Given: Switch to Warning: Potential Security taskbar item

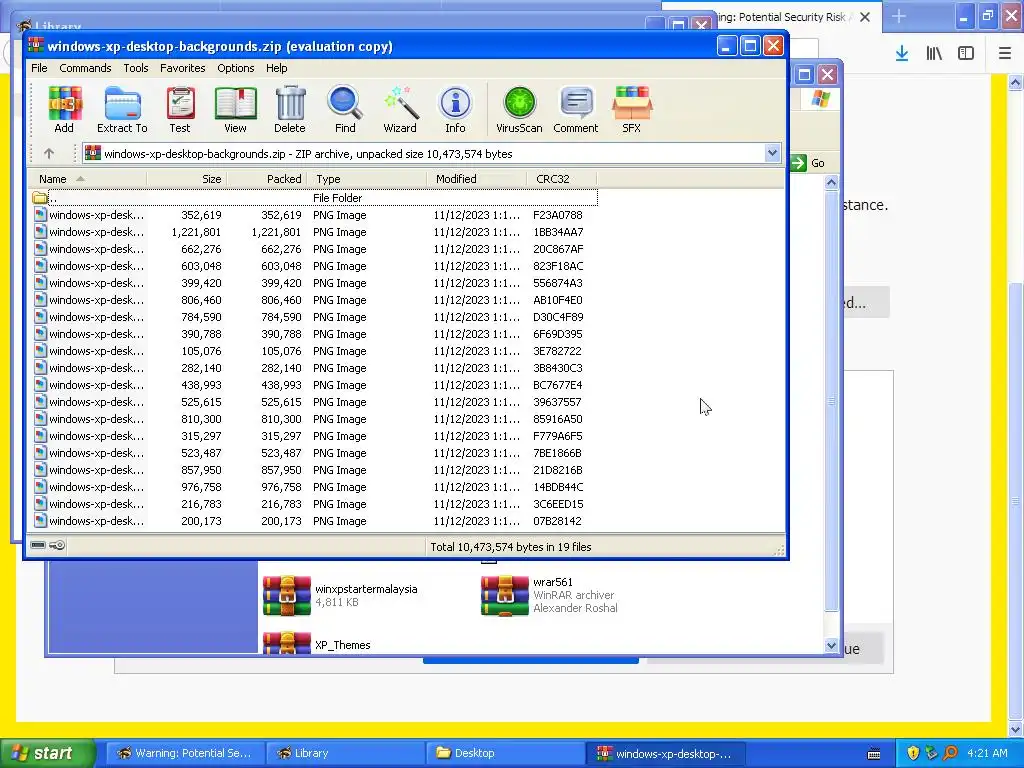Looking at the screenshot, I should click(x=185, y=753).
